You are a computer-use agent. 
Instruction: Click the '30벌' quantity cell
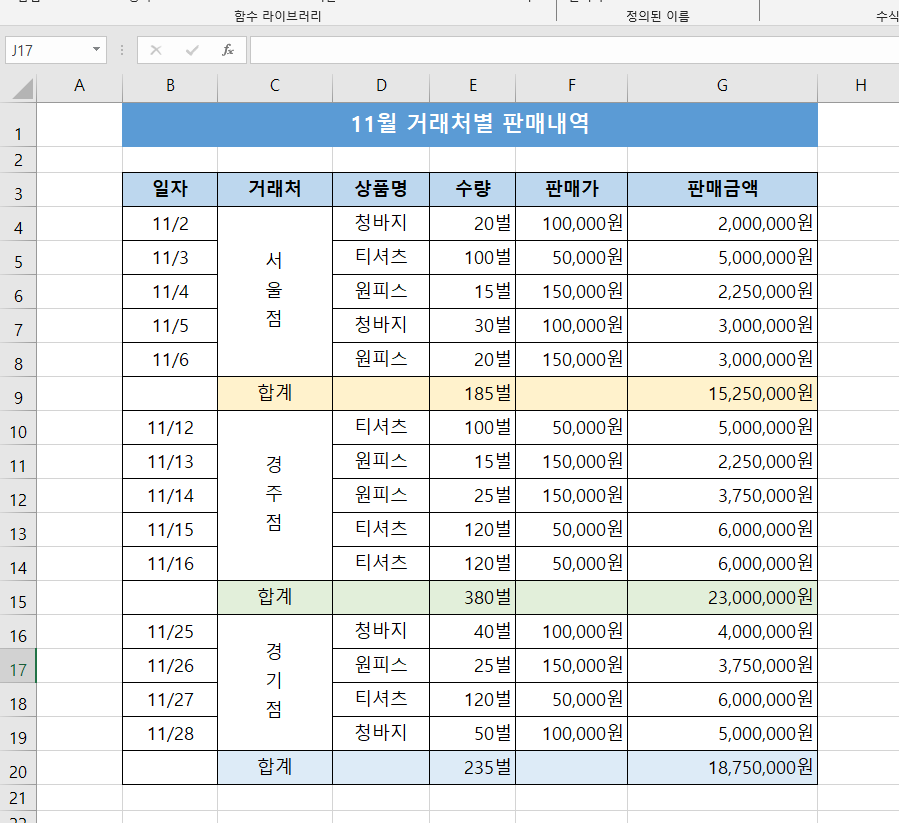pos(473,326)
